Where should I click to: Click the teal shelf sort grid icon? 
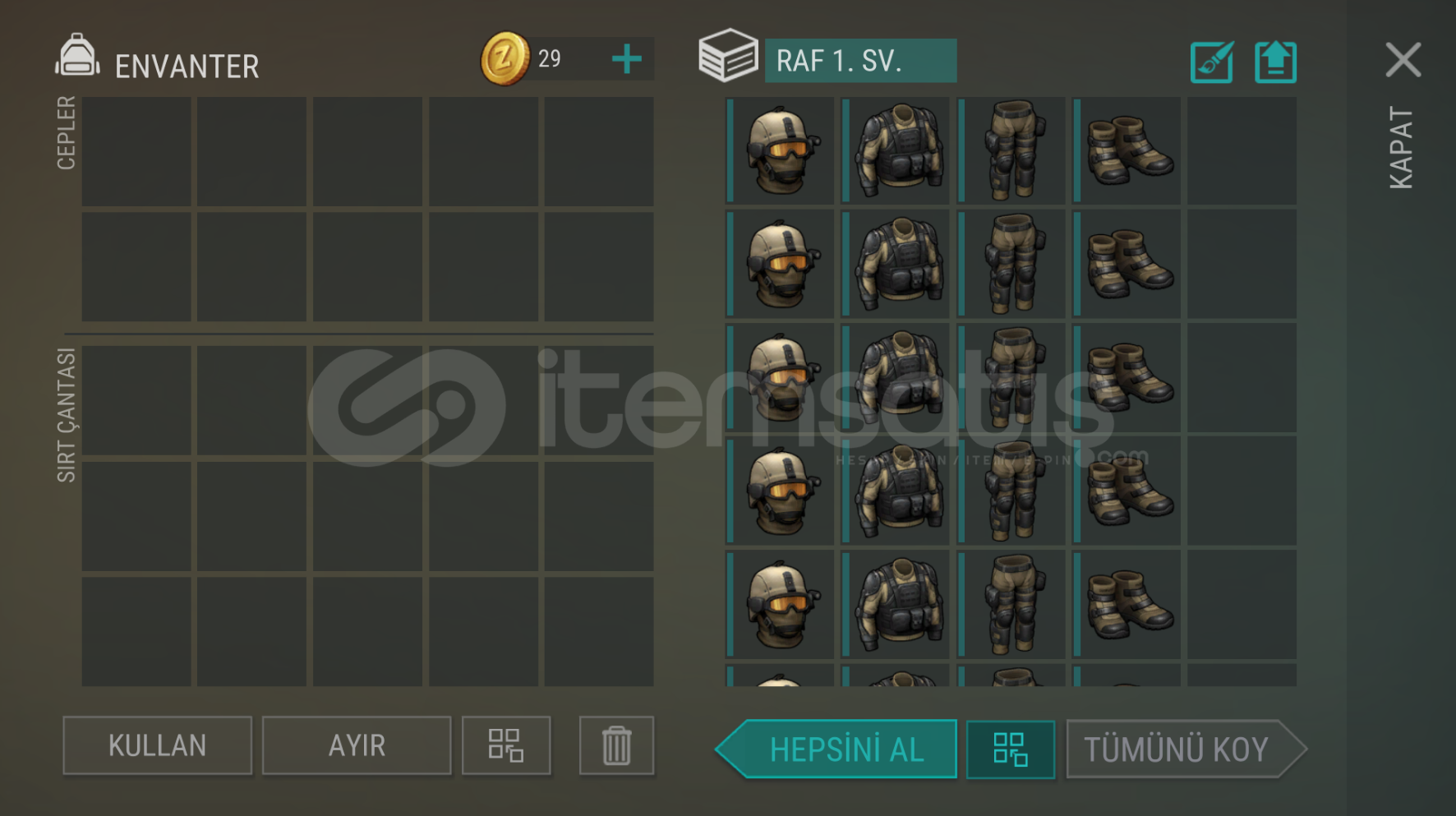point(1011,749)
